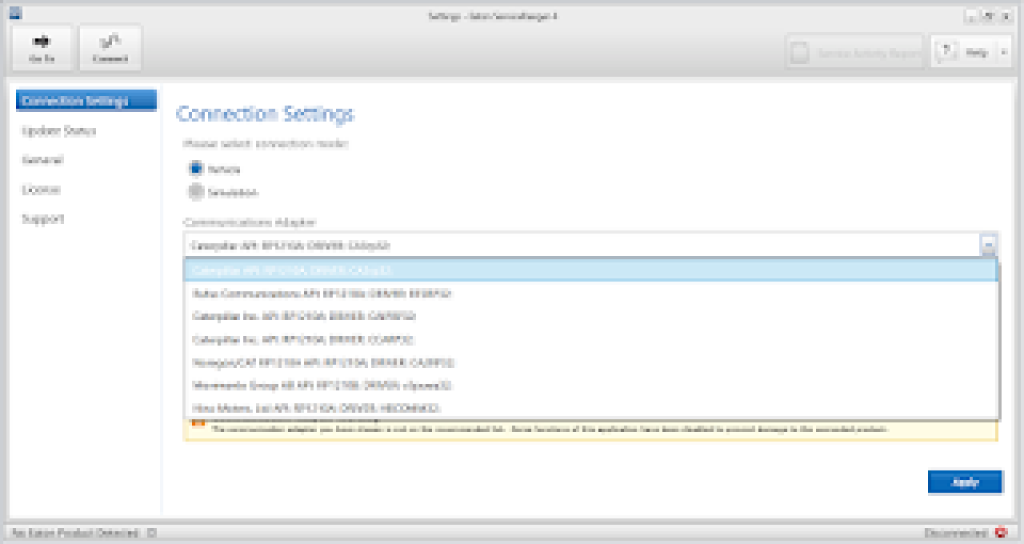
Task: Open the Support section
Action: (43, 219)
